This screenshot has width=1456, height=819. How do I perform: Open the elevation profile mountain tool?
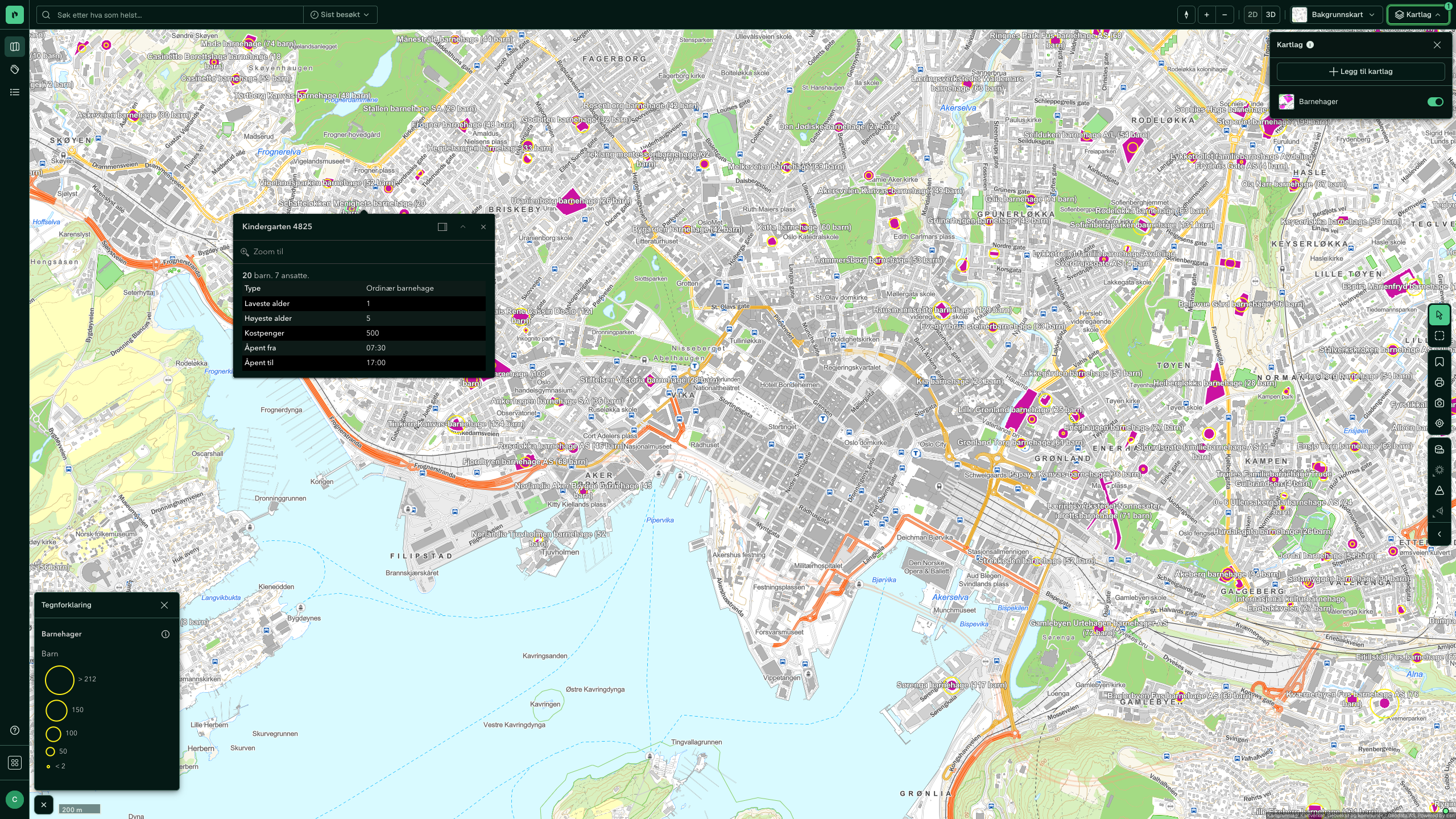click(1440, 491)
